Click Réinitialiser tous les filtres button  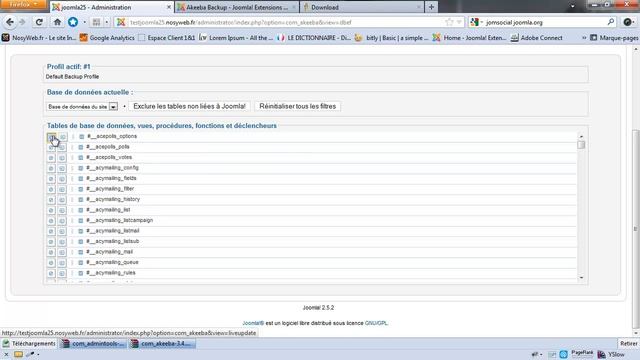coord(298,106)
